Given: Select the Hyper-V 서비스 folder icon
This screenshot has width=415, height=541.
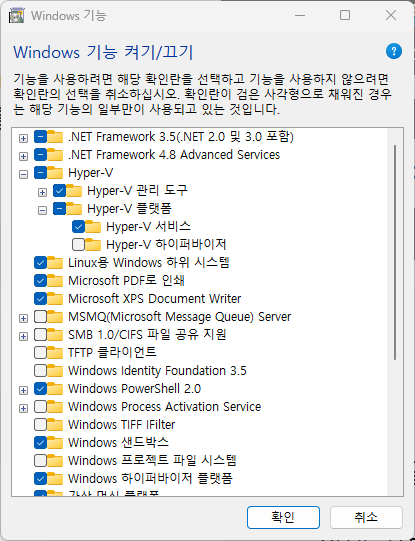Looking at the screenshot, I should tap(93, 226).
